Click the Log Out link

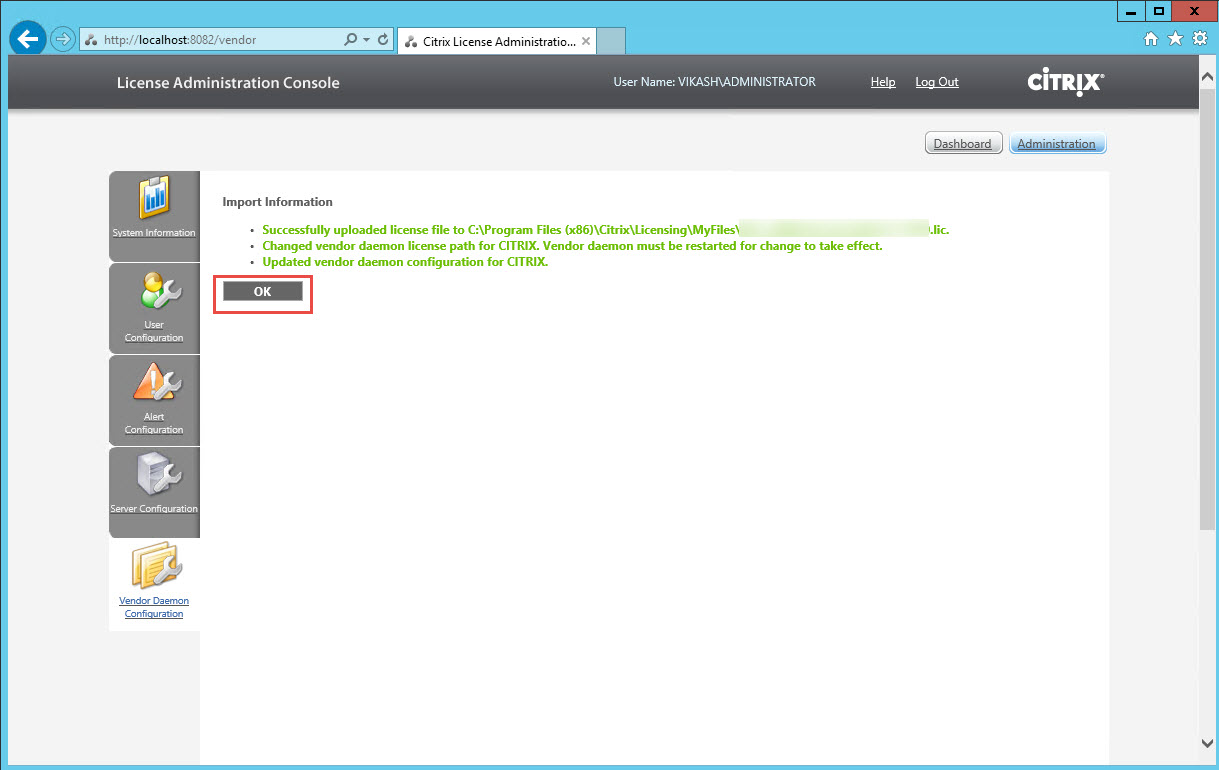coord(937,82)
